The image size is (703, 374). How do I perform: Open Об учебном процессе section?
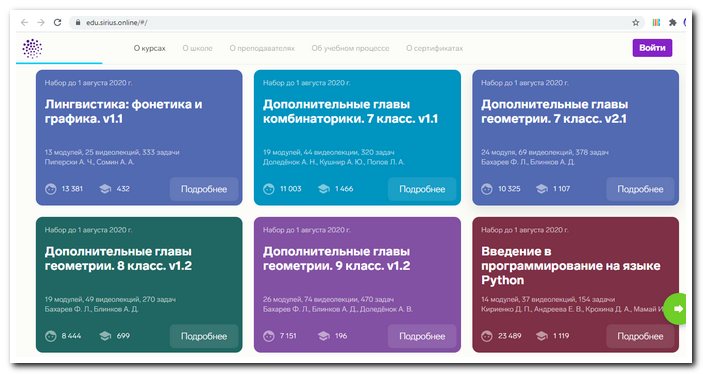point(350,48)
